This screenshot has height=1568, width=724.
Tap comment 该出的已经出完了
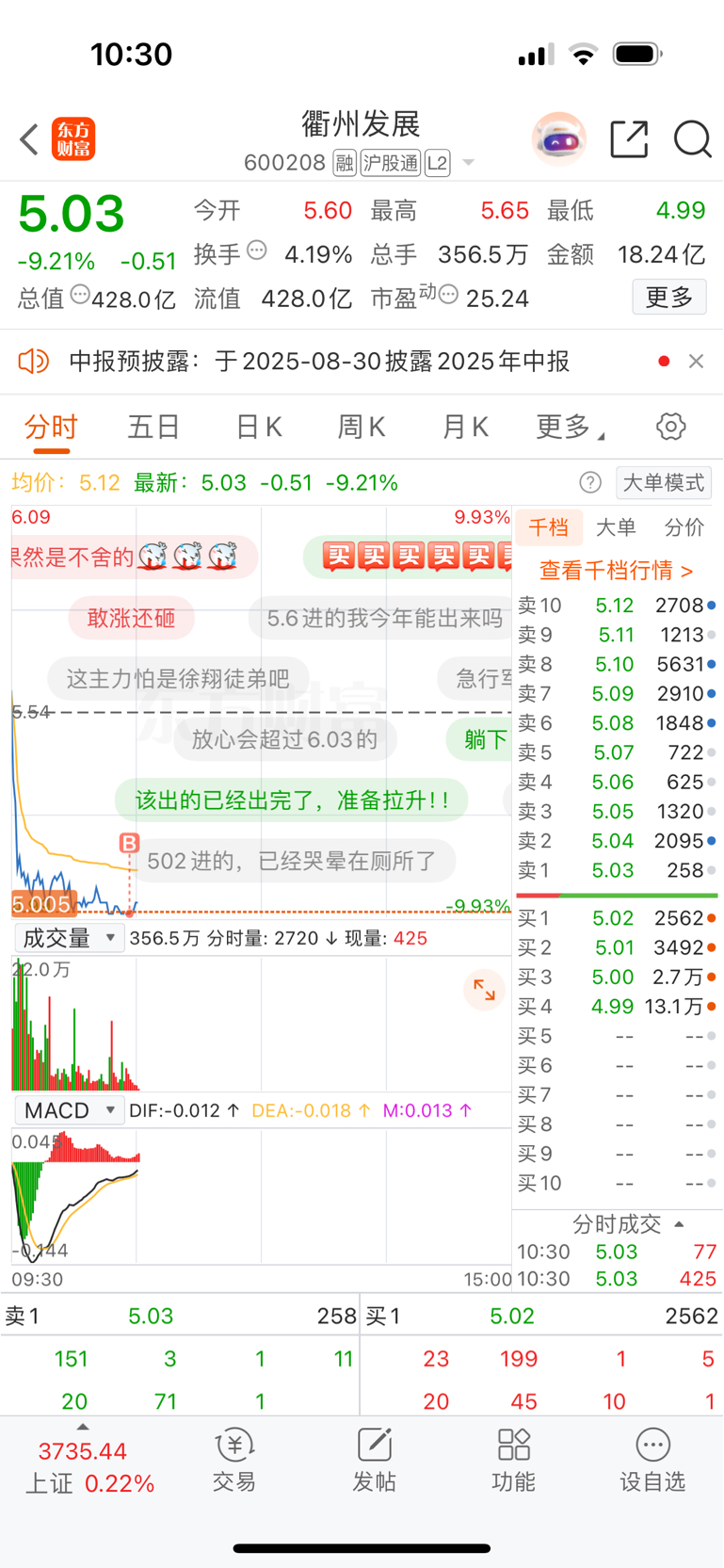tap(291, 800)
